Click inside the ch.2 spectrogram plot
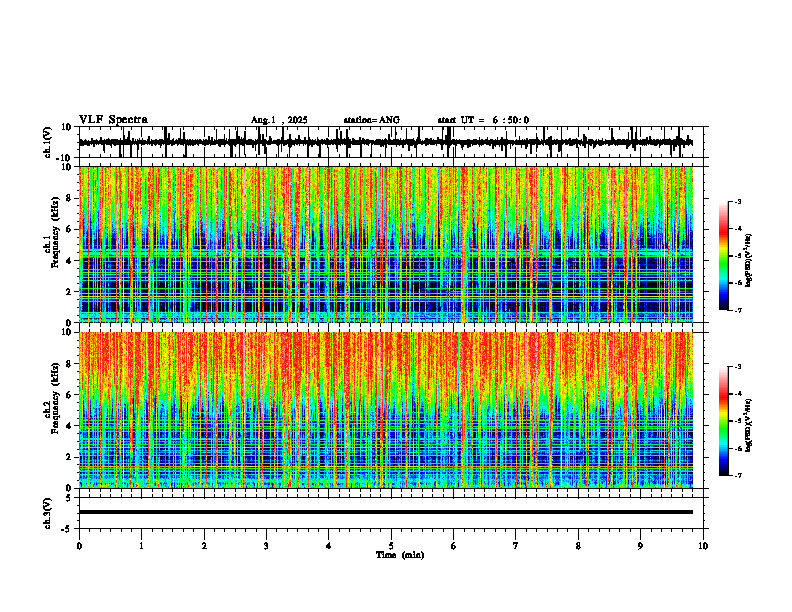The height and width of the screenshot is (612, 792). pos(386,410)
